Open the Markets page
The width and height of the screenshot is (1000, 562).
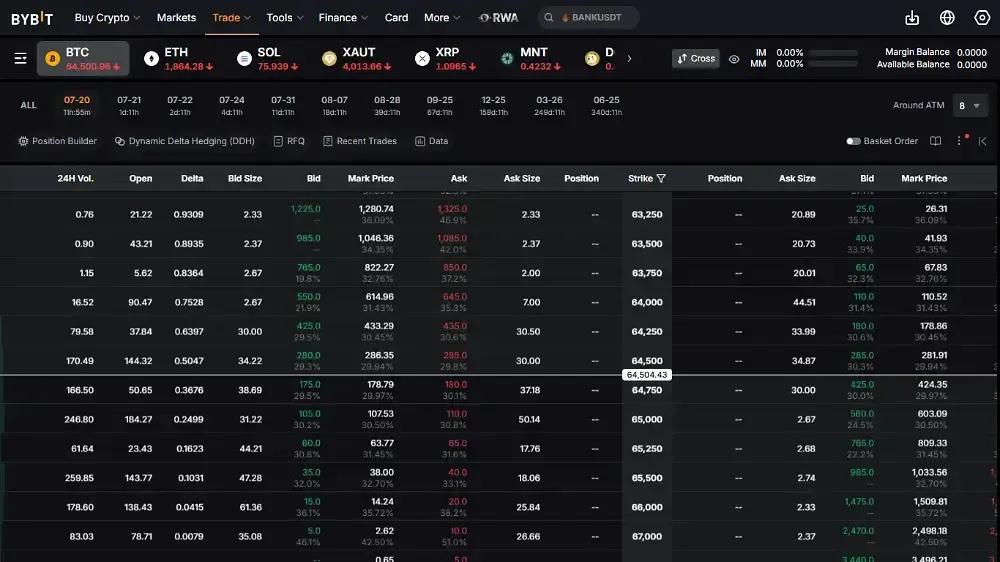pos(176,18)
